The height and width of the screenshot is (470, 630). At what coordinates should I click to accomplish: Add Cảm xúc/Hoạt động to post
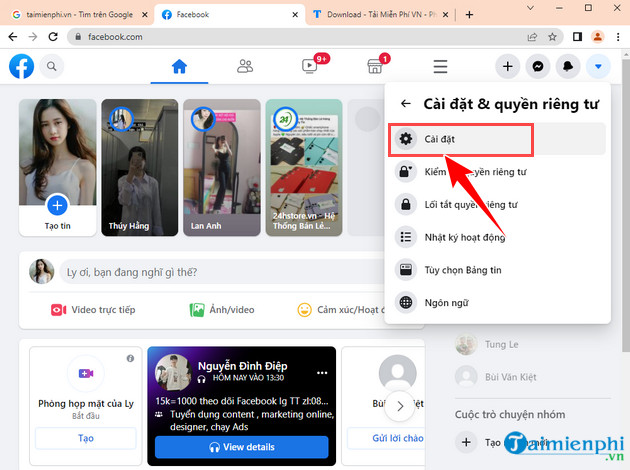[x=342, y=310]
